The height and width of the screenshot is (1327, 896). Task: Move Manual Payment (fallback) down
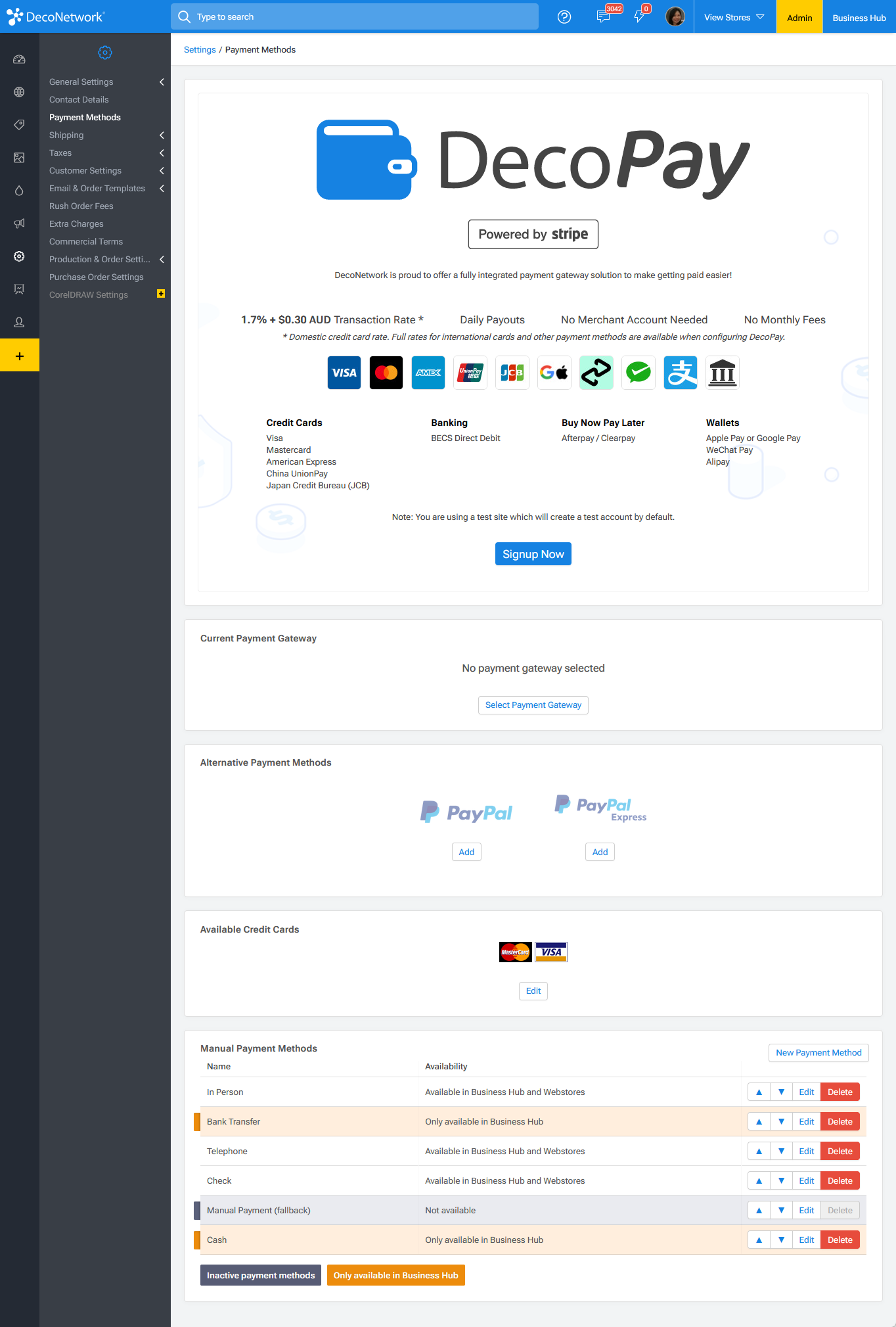(x=781, y=1210)
